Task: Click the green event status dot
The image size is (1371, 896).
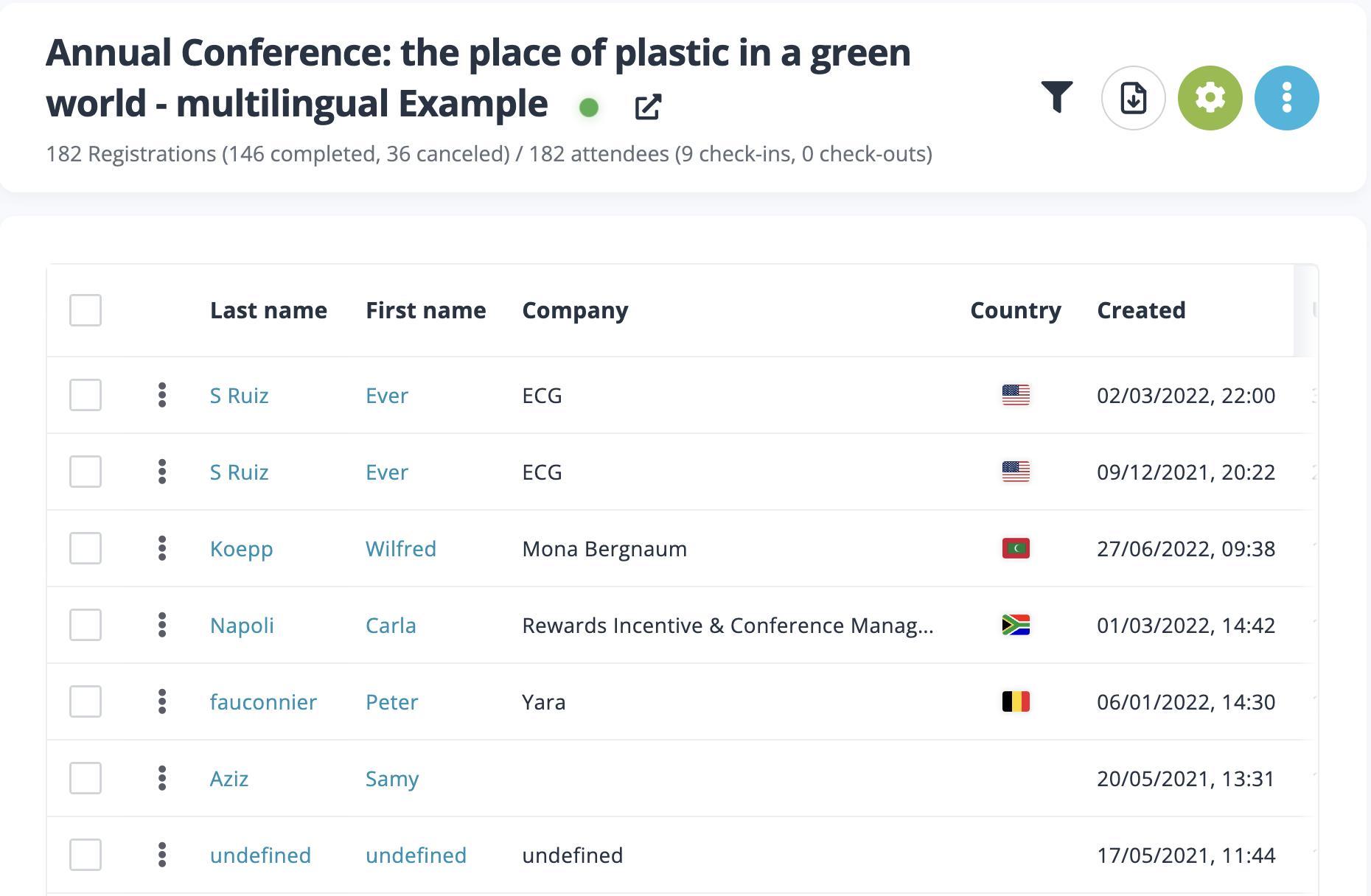Action: (x=588, y=108)
